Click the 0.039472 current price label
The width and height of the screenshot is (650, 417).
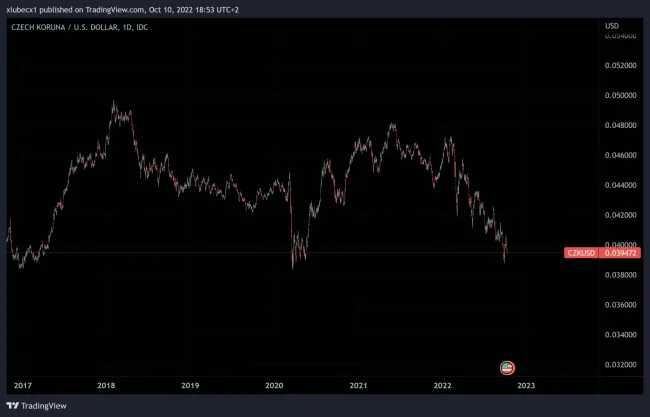tap(622, 253)
